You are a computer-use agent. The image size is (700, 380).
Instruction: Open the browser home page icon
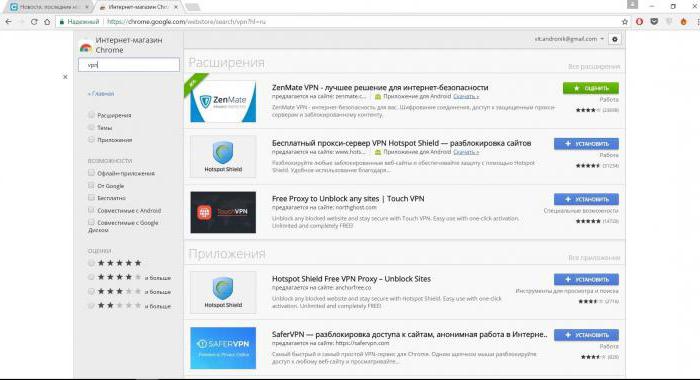pyautogui.click(x=47, y=21)
